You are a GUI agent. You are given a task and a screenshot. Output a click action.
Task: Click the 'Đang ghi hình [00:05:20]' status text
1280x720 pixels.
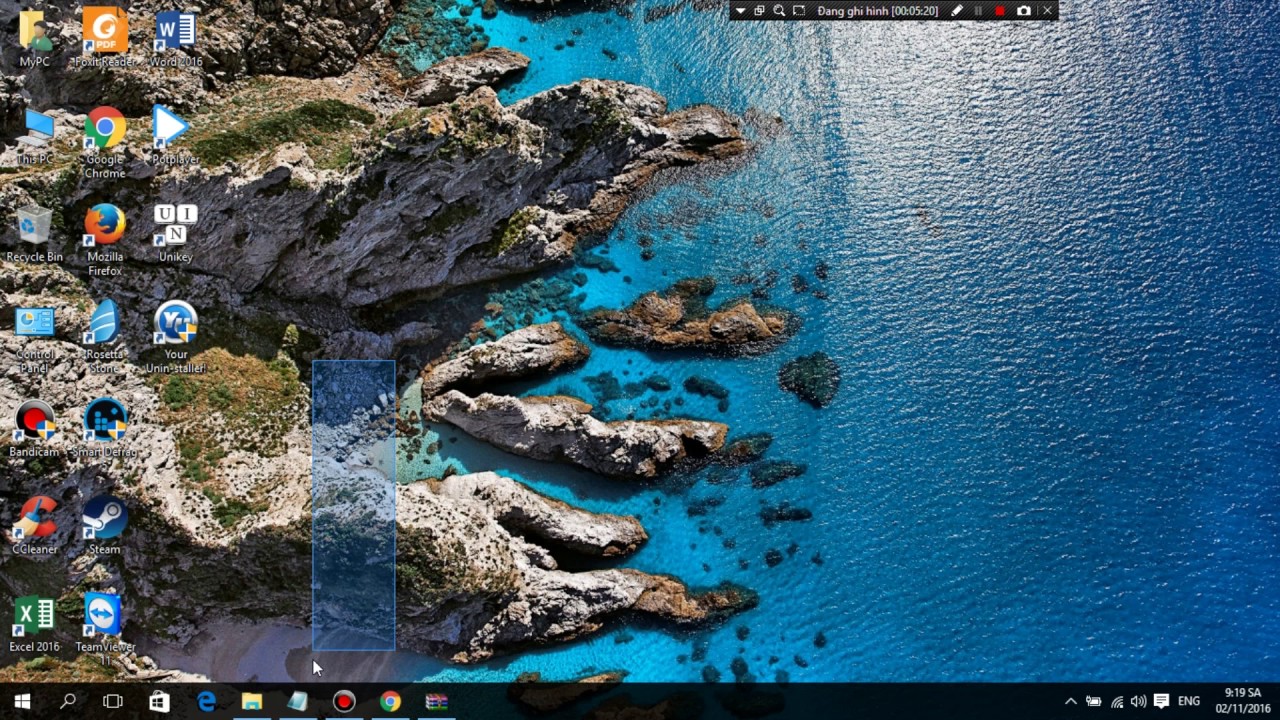click(877, 11)
